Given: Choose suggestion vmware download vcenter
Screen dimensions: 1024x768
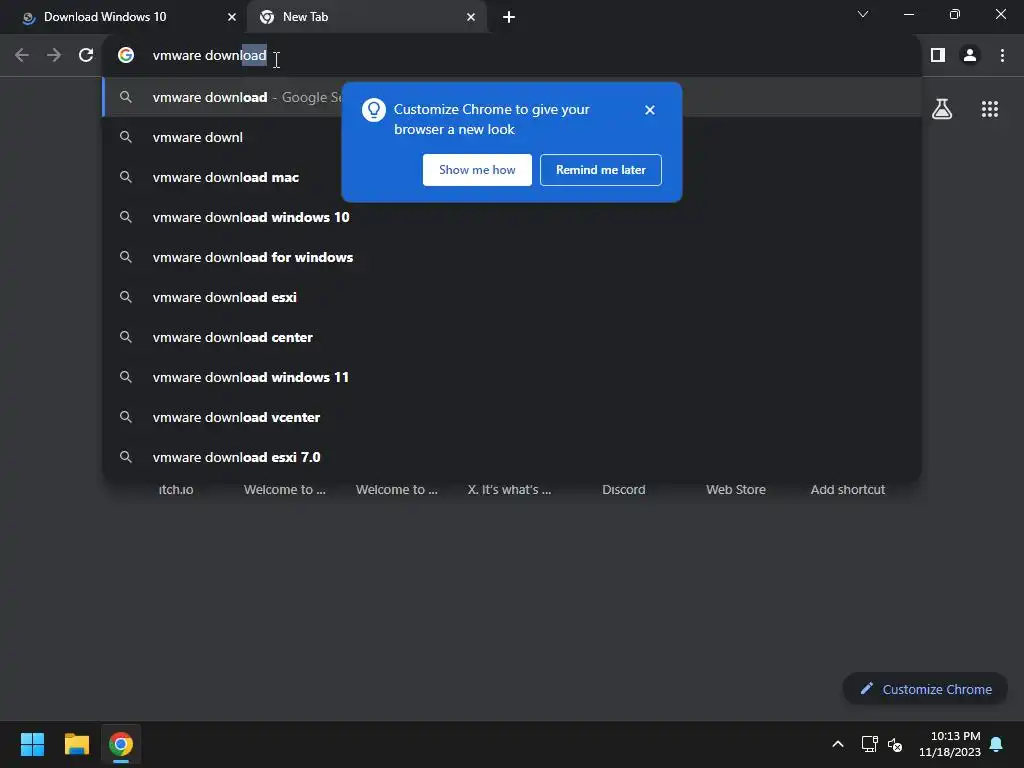Looking at the screenshot, I should (x=512, y=417).
